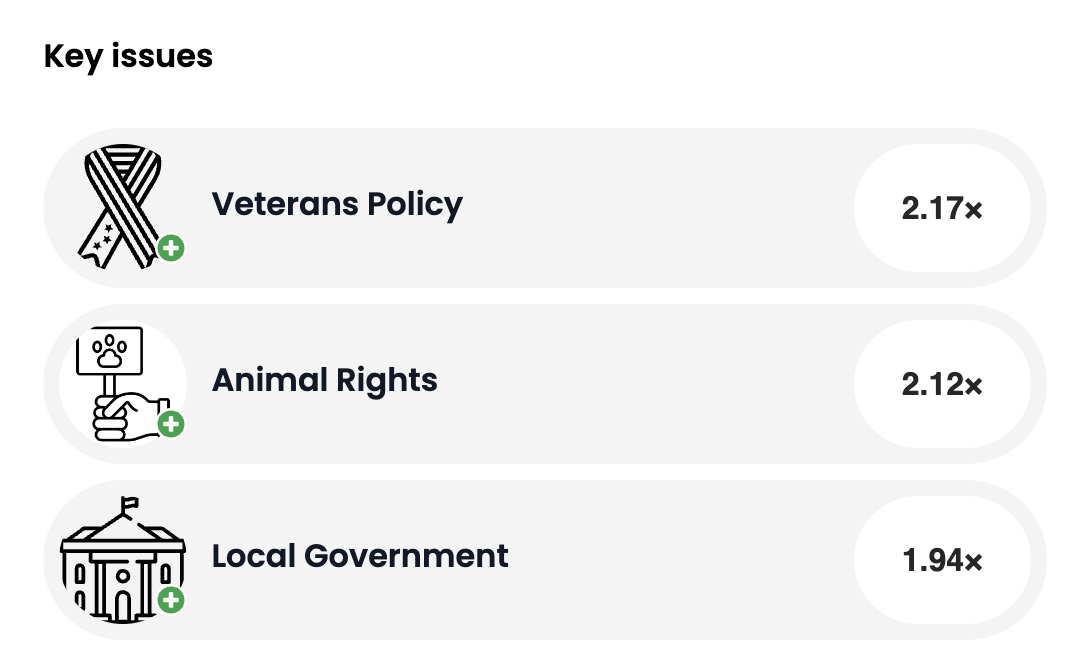
Task: Click the paw print on the protest sign
Action: pyautogui.click(x=109, y=351)
